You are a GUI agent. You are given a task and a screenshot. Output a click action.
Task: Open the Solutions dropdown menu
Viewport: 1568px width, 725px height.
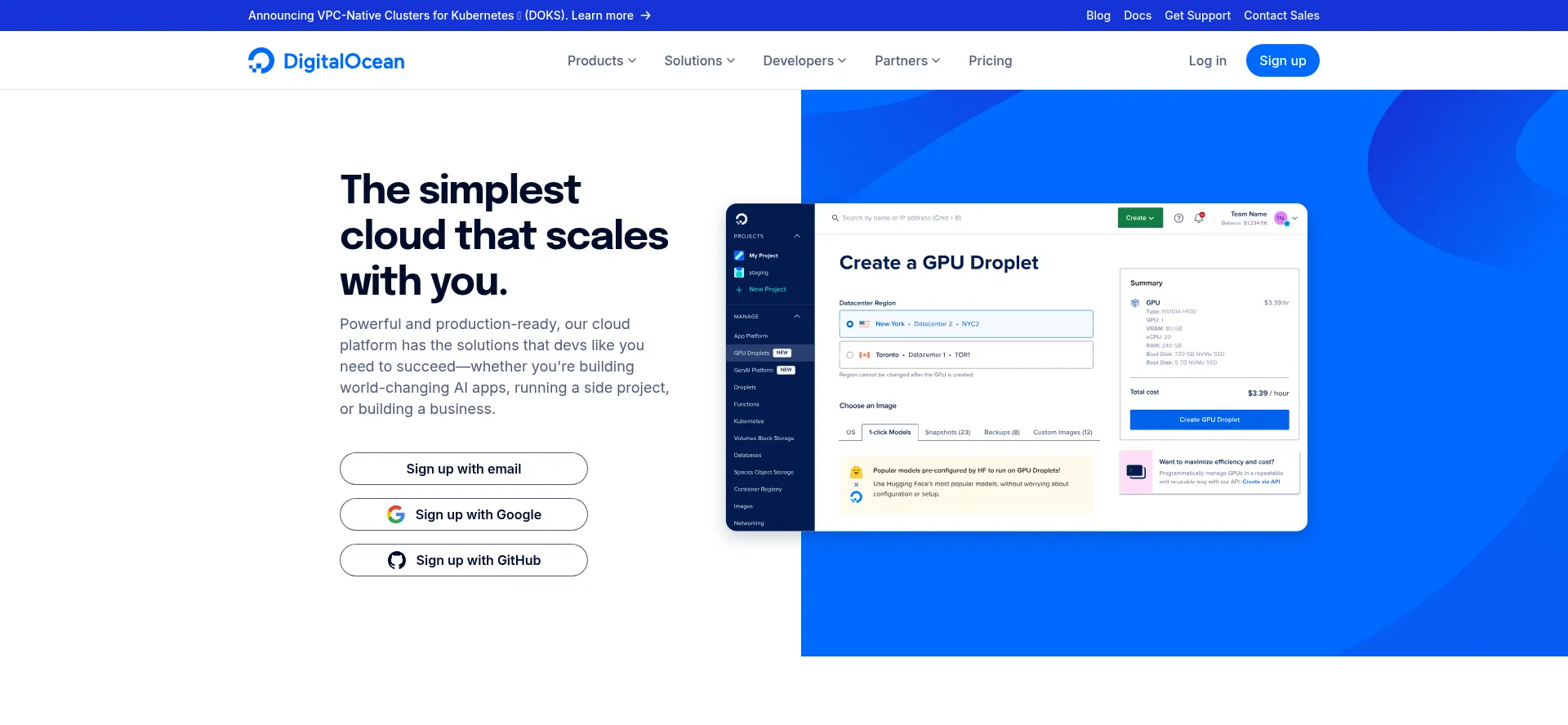[700, 60]
